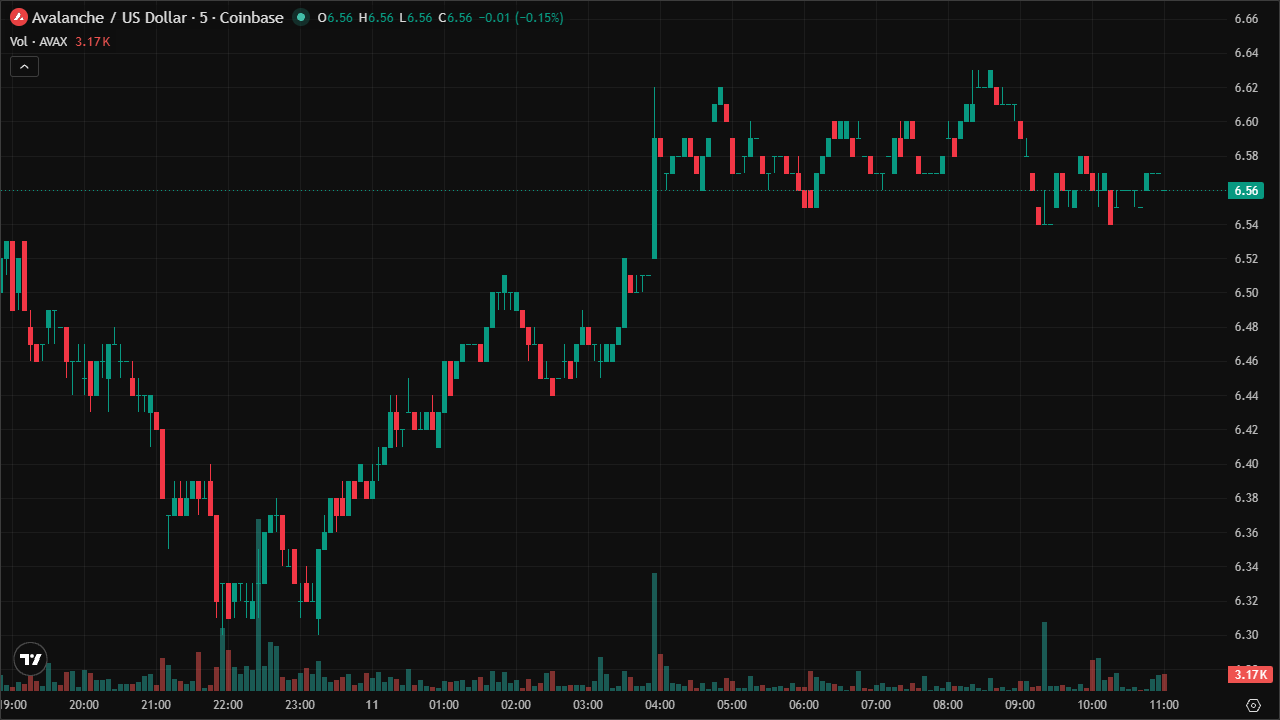Screen dimensions: 1280x720
Task: Click the 6.46 price axis label
Action: (1246, 361)
